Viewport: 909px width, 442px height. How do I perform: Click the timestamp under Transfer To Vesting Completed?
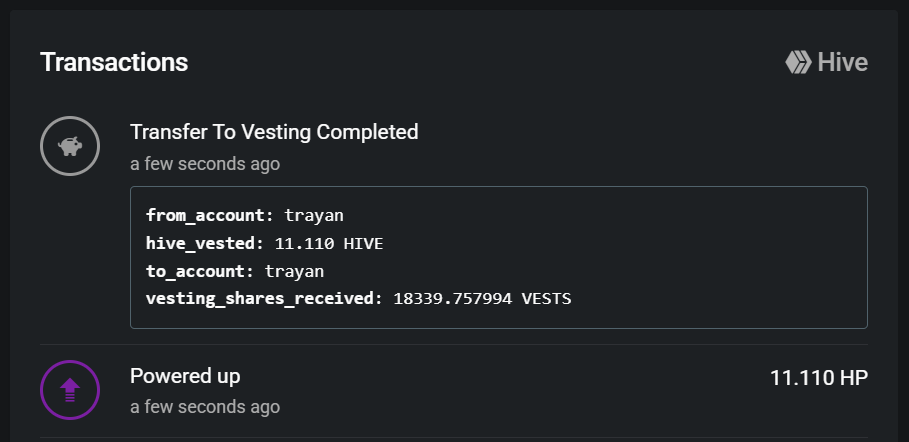pyautogui.click(x=205, y=164)
